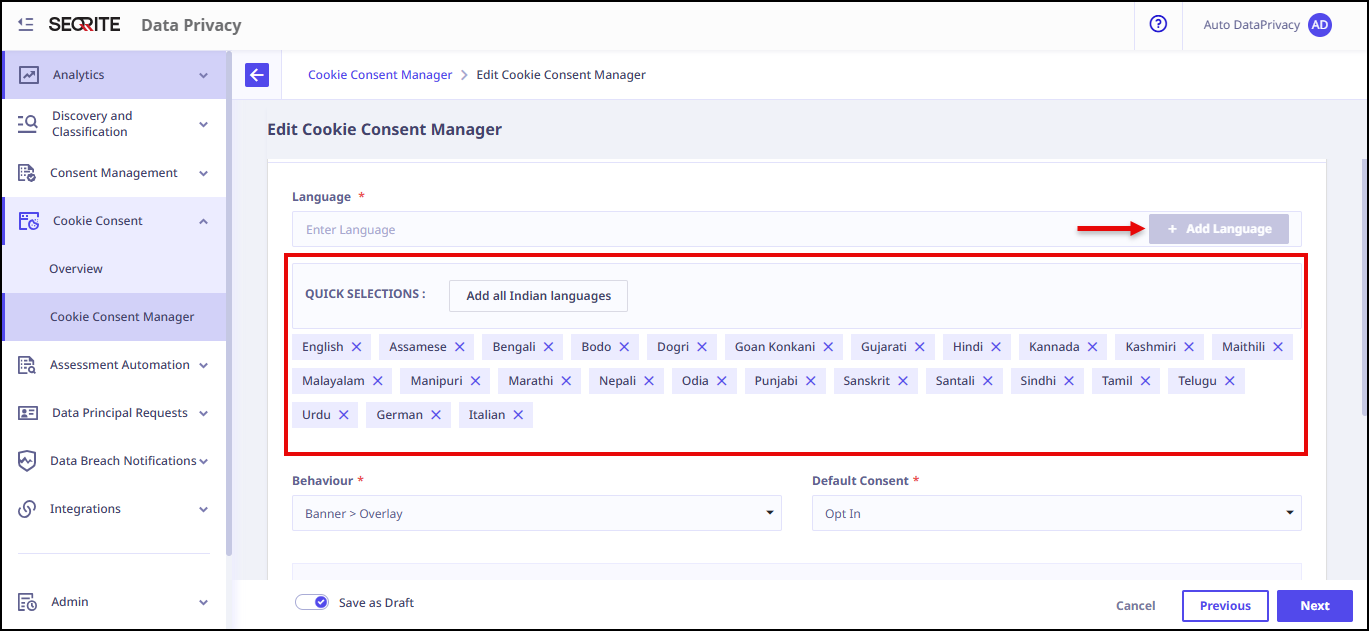Click the Integrations sidebar icon
Screen dimensions: 1369x631
[28, 509]
